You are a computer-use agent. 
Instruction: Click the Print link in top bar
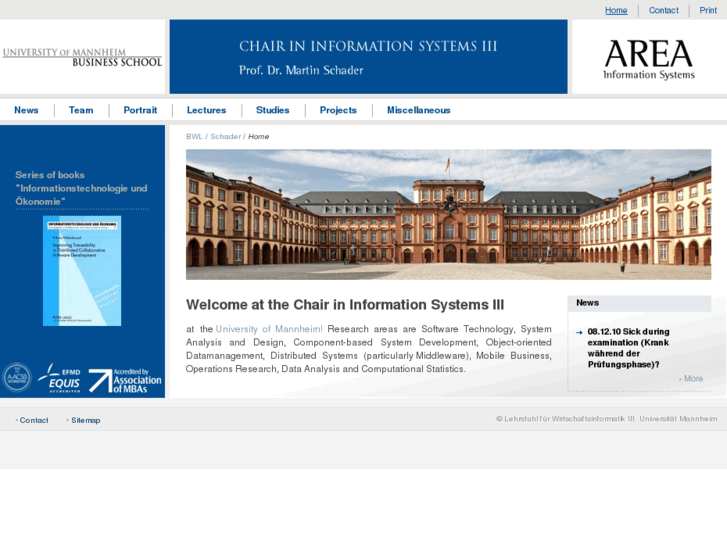pos(708,10)
